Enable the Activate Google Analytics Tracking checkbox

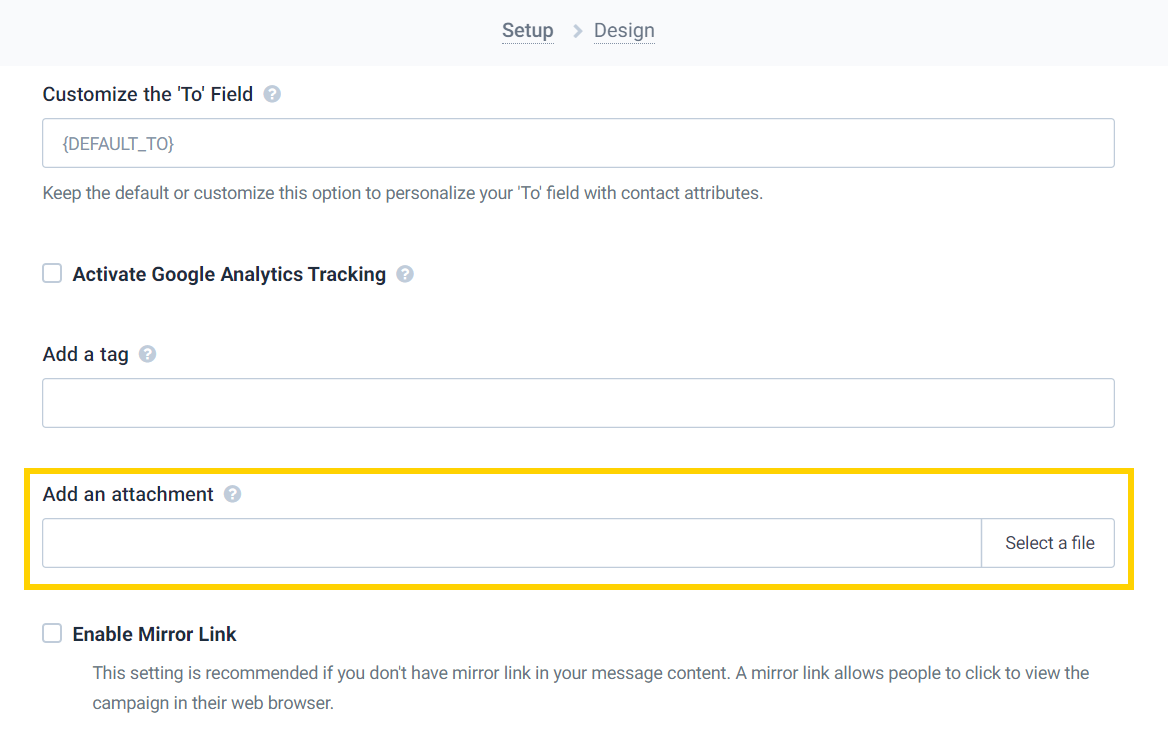tap(52, 274)
